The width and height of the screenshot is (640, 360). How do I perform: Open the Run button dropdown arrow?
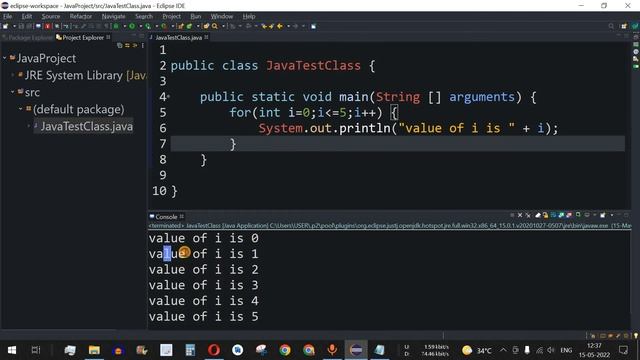click(x=140, y=26)
